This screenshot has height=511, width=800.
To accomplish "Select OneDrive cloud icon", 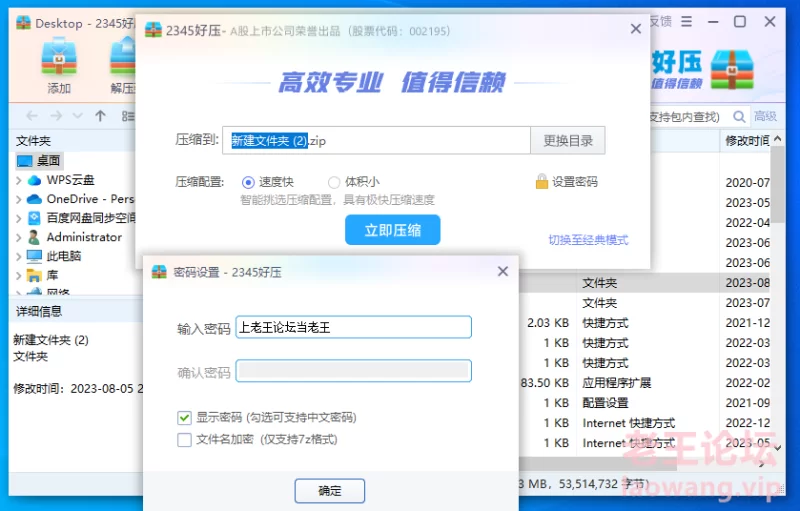I will tap(34, 199).
